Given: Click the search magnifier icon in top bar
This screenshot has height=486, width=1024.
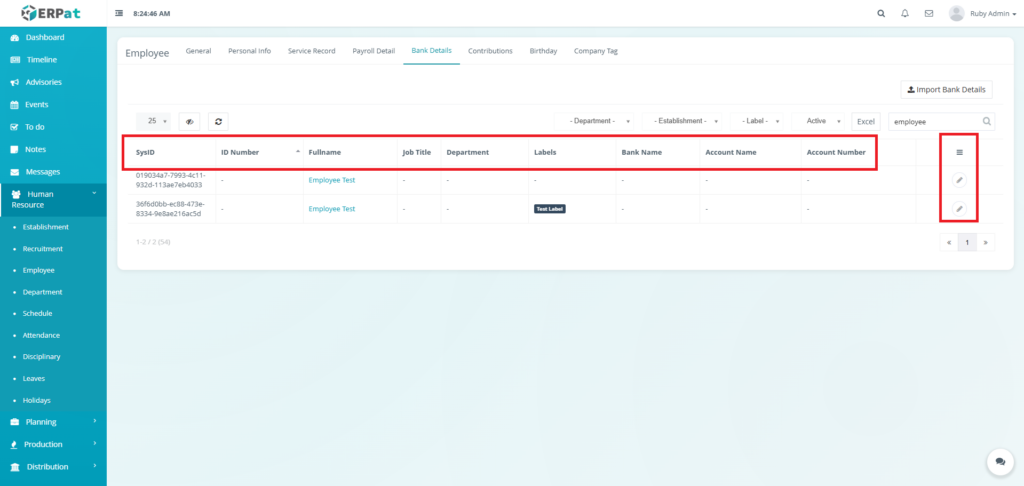Looking at the screenshot, I should 880,14.
